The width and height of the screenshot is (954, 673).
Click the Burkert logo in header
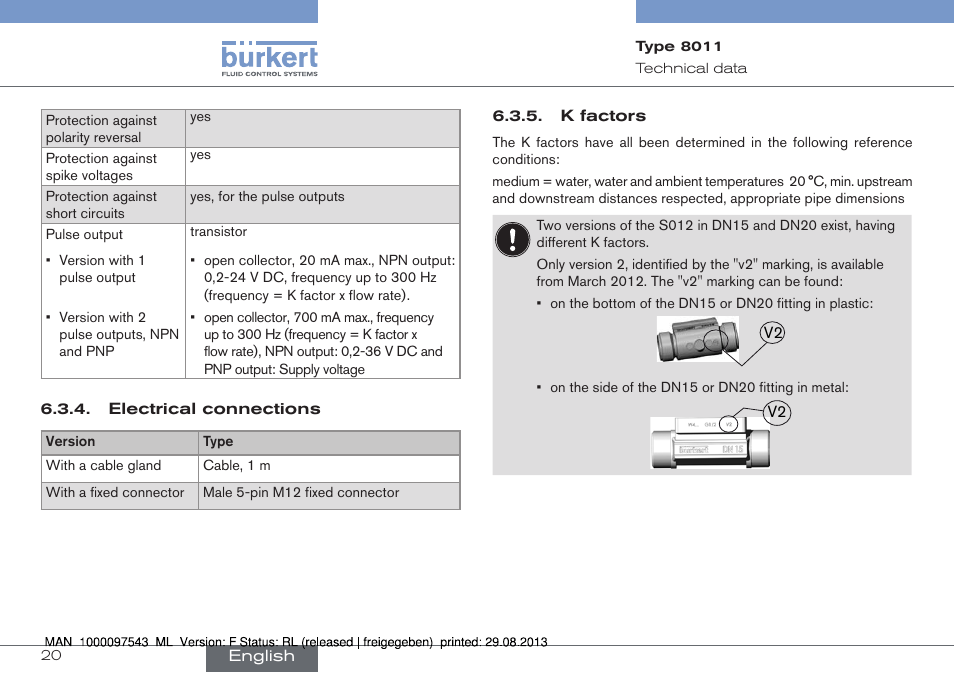(x=269, y=59)
